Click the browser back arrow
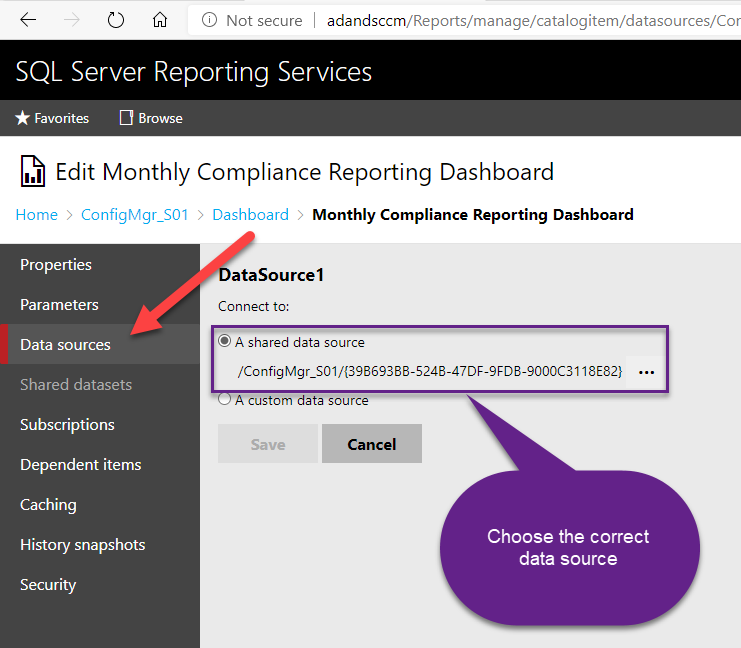This screenshot has height=648, width=741. (x=28, y=20)
